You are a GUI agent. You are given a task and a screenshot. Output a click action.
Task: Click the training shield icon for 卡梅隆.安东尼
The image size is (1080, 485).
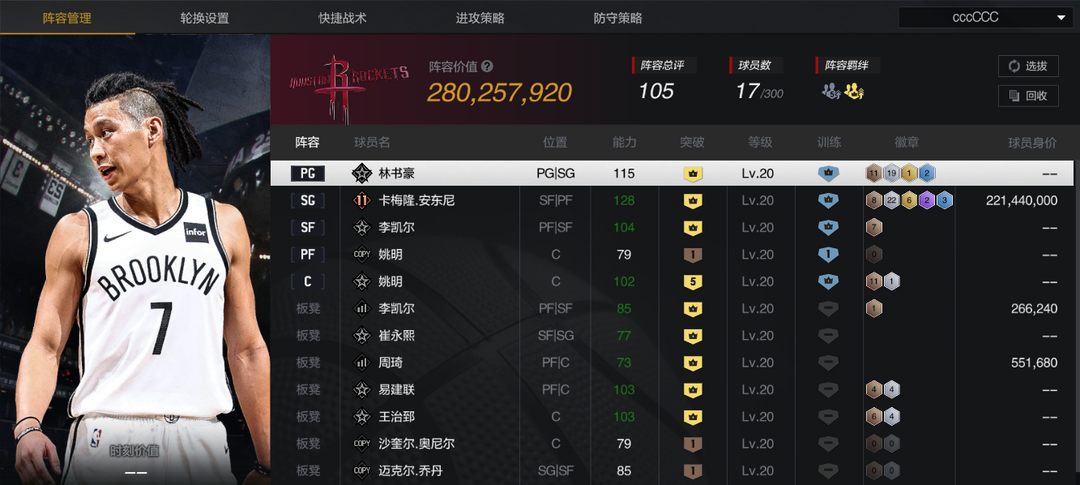coord(828,200)
